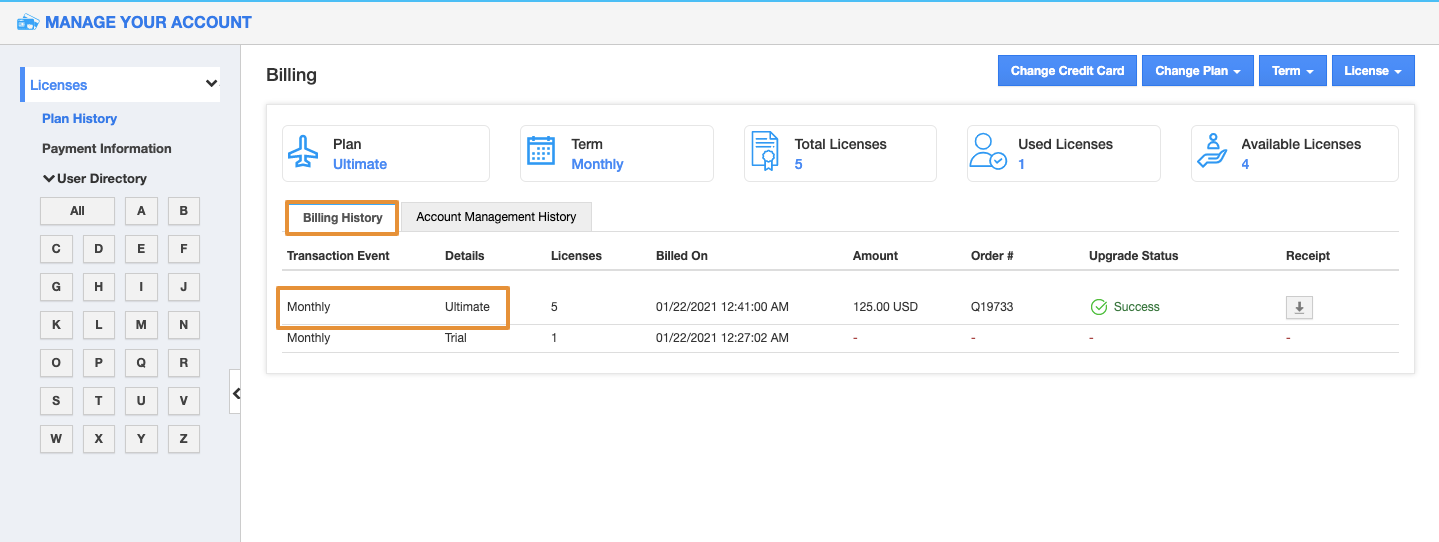
Task: Click the airplane Plan icon
Action: click(303, 153)
